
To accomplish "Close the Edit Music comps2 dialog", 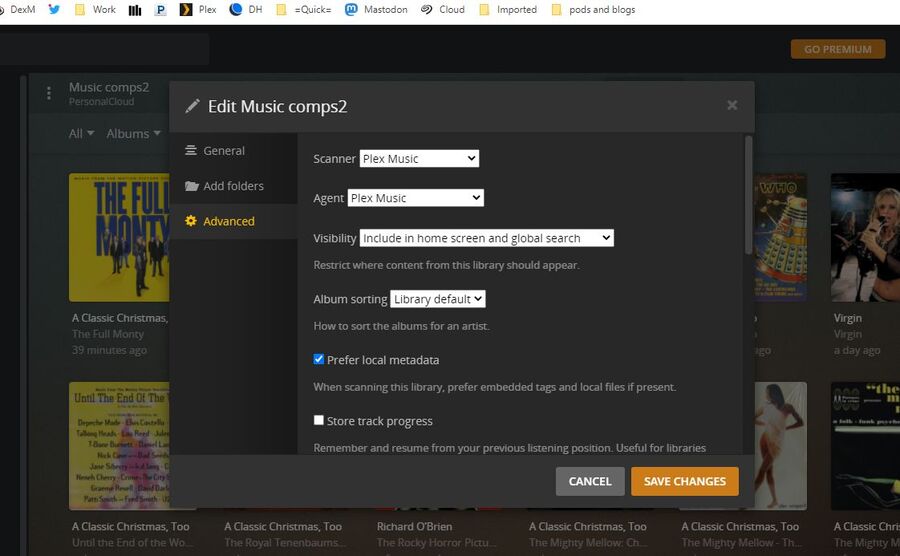I will click(x=732, y=105).
